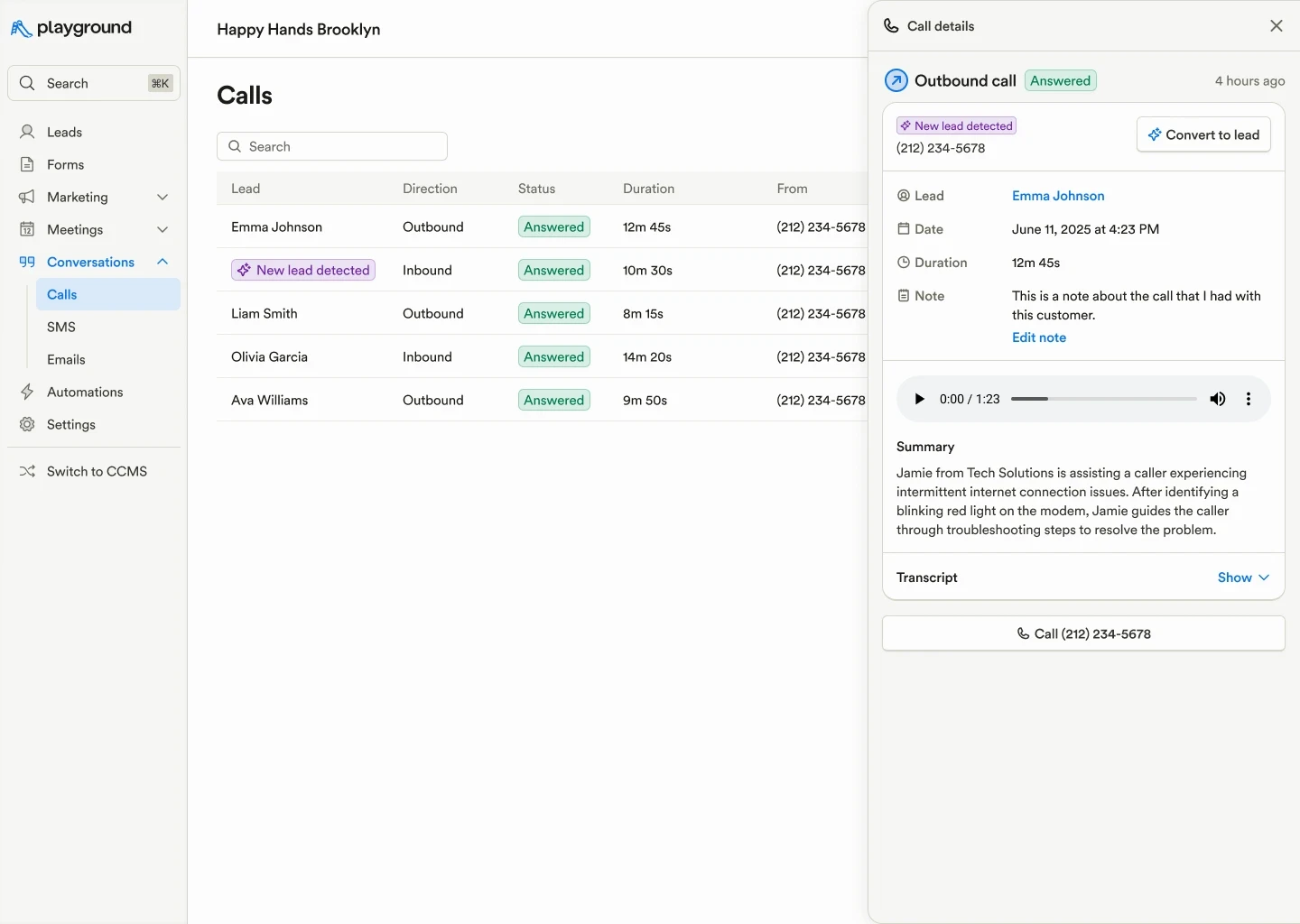Click the Direction column header

(430, 189)
